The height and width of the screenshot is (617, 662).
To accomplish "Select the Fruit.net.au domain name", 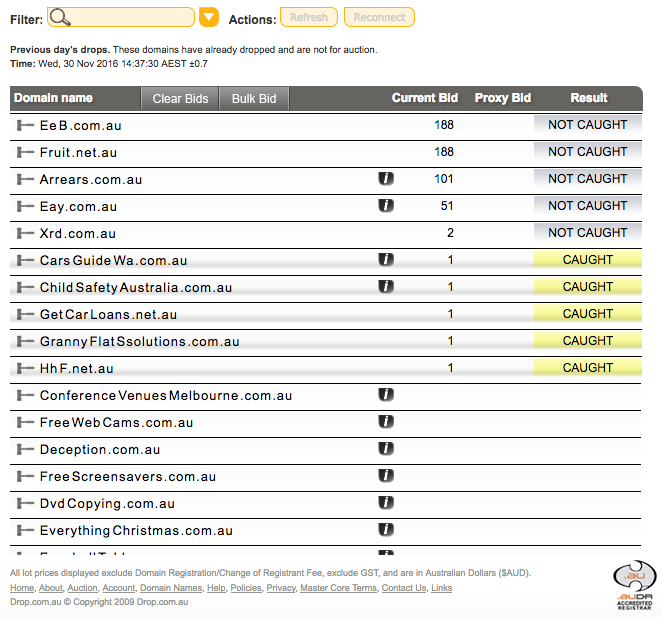I will pos(79,152).
